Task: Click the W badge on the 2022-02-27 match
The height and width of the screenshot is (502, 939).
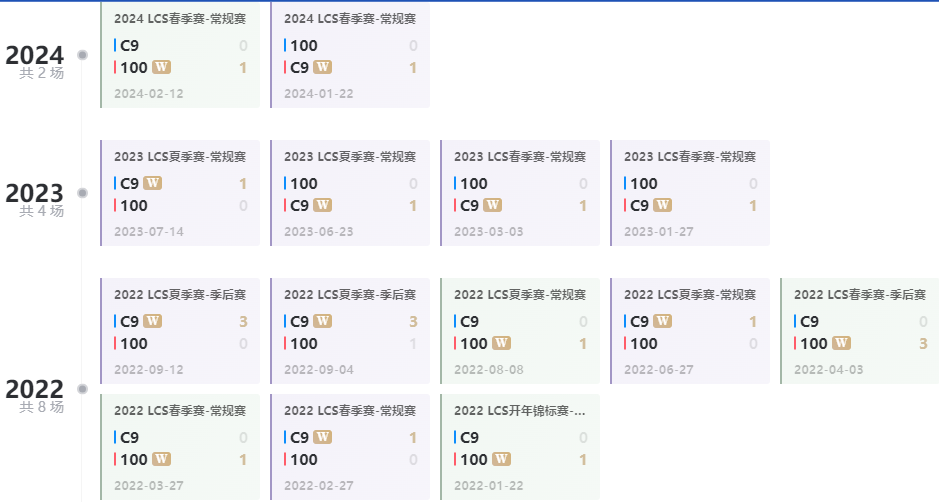Action: [x=323, y=437]
